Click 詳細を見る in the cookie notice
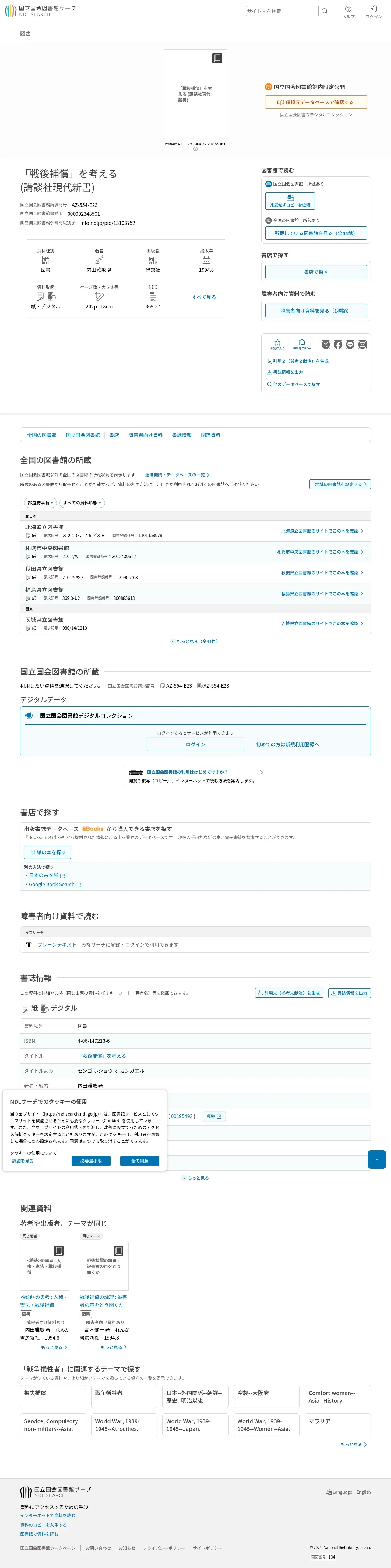Viewport: 391px width, 1568px height. [23, 1161]
